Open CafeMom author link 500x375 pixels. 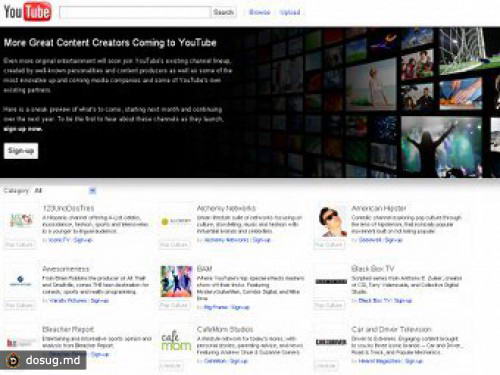tap(215, 361)
